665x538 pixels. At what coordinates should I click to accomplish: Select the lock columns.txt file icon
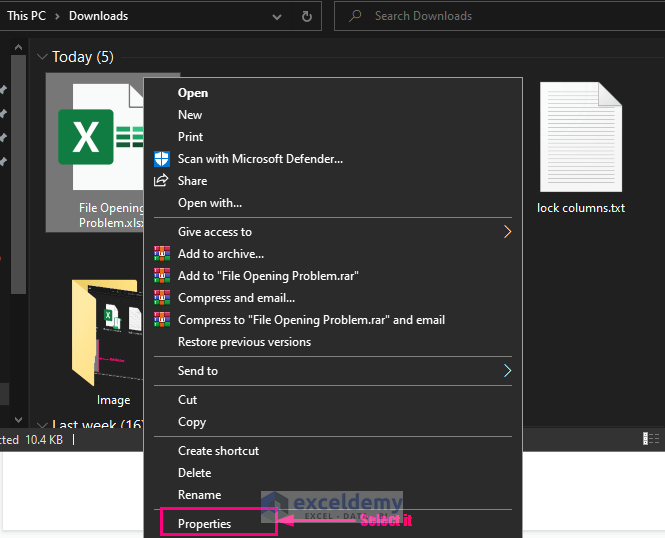581,137
